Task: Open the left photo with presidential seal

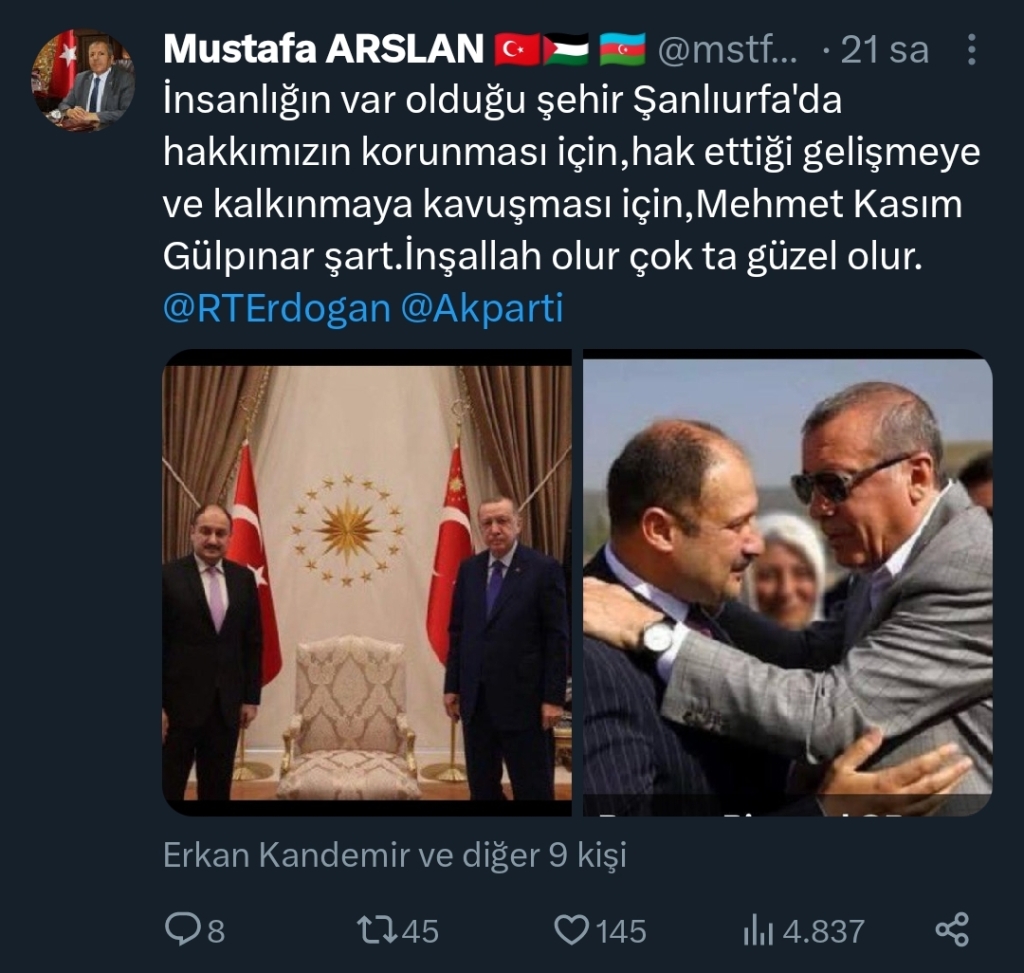Action: point(367,582)
